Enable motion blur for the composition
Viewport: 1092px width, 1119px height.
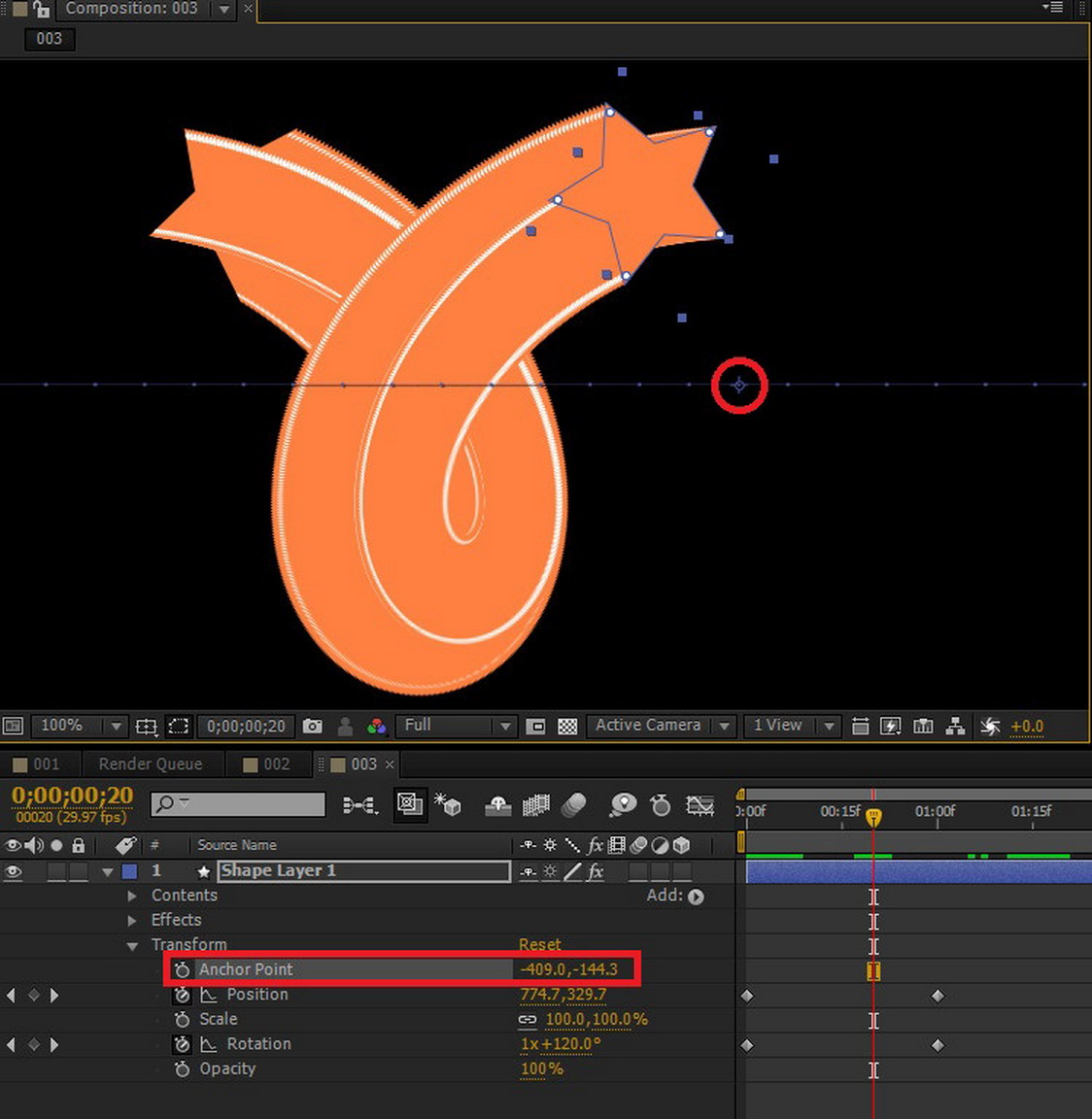coord(574,805)
